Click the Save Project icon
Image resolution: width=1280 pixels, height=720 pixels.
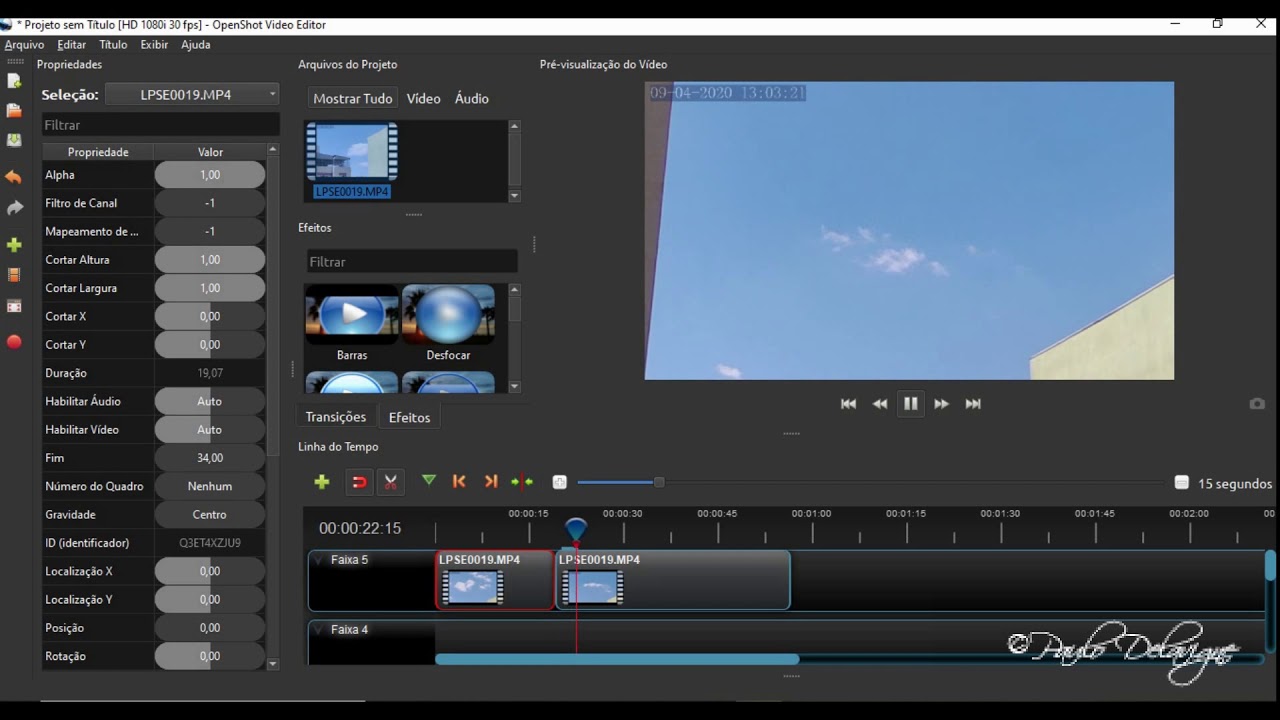point(14,140)
